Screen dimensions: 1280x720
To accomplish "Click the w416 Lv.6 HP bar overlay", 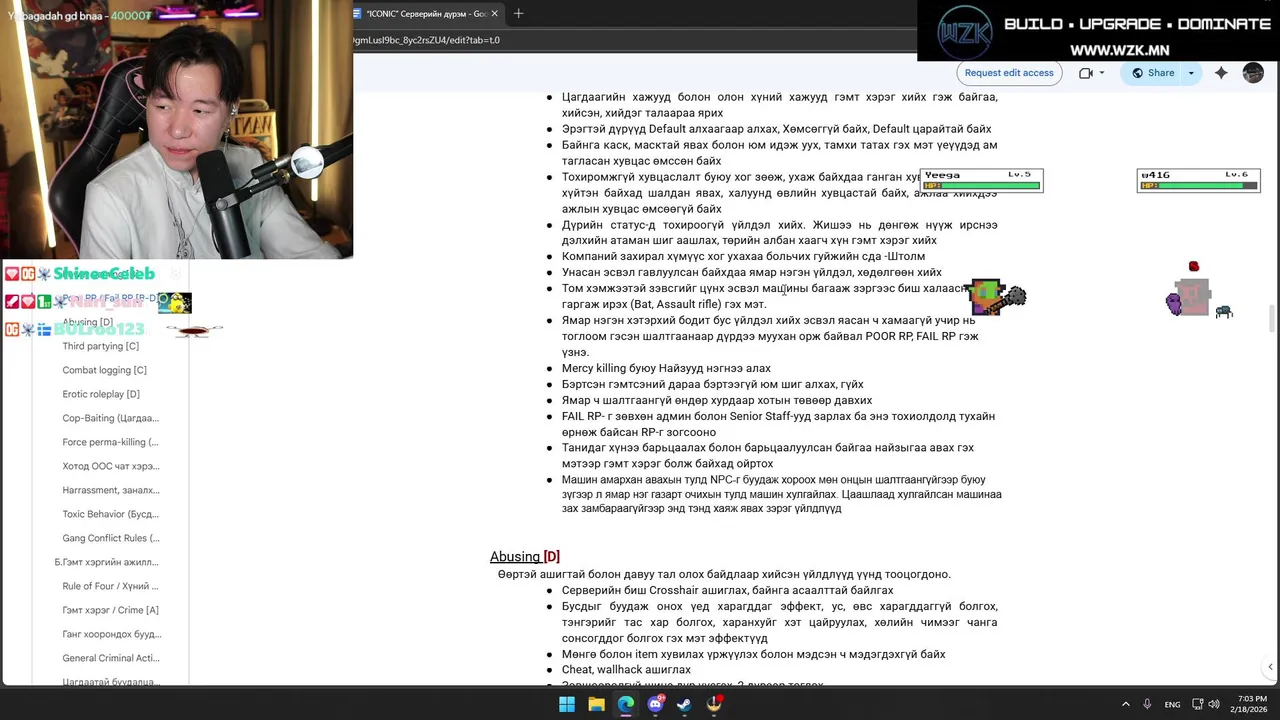I will pos(1198,180).
